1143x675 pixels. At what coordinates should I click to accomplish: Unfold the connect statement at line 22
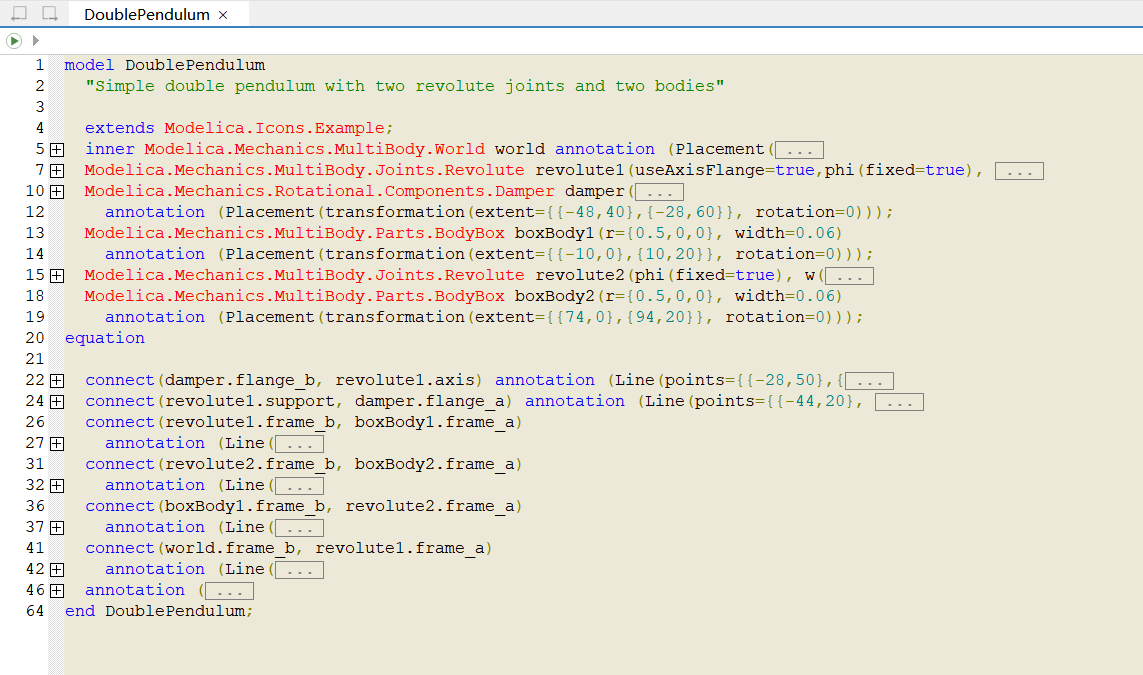(57, 381)
